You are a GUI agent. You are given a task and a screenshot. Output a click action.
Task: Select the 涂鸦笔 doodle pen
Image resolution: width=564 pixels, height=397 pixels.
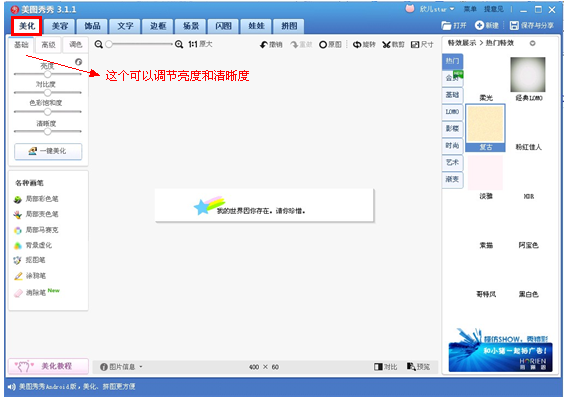pyautogui.click(x=30, y=276)
